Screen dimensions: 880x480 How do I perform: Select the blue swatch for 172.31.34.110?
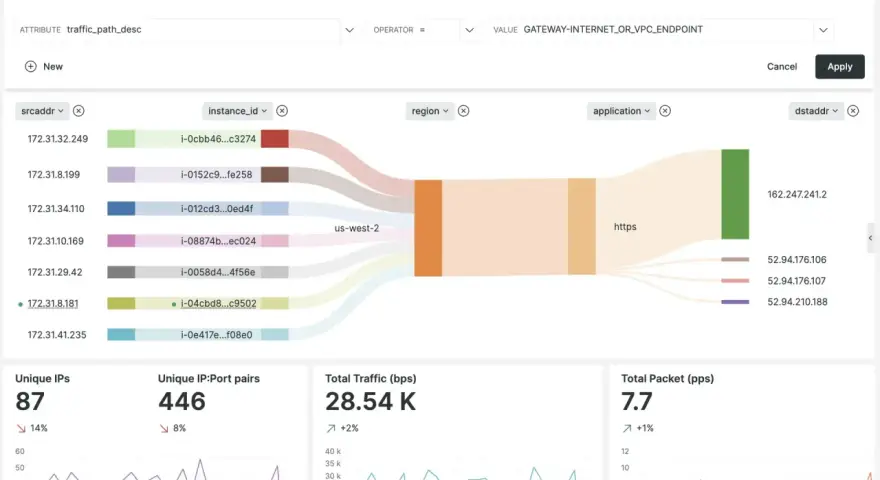[121, 209]
